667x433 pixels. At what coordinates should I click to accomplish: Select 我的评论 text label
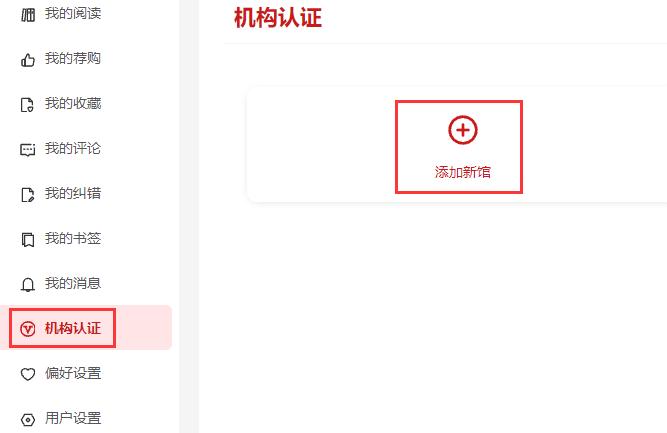click(73, 148)
